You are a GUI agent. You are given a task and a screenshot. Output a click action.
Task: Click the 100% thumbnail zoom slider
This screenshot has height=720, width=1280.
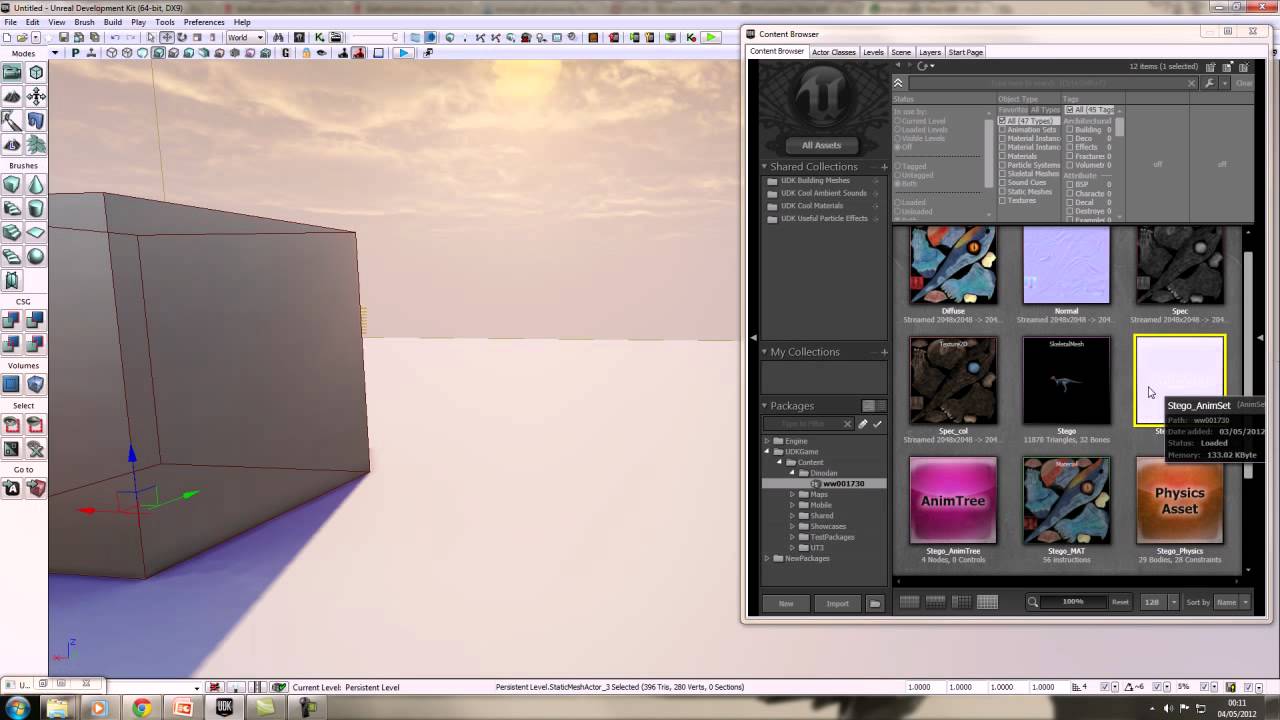[x=1073, y=602]
